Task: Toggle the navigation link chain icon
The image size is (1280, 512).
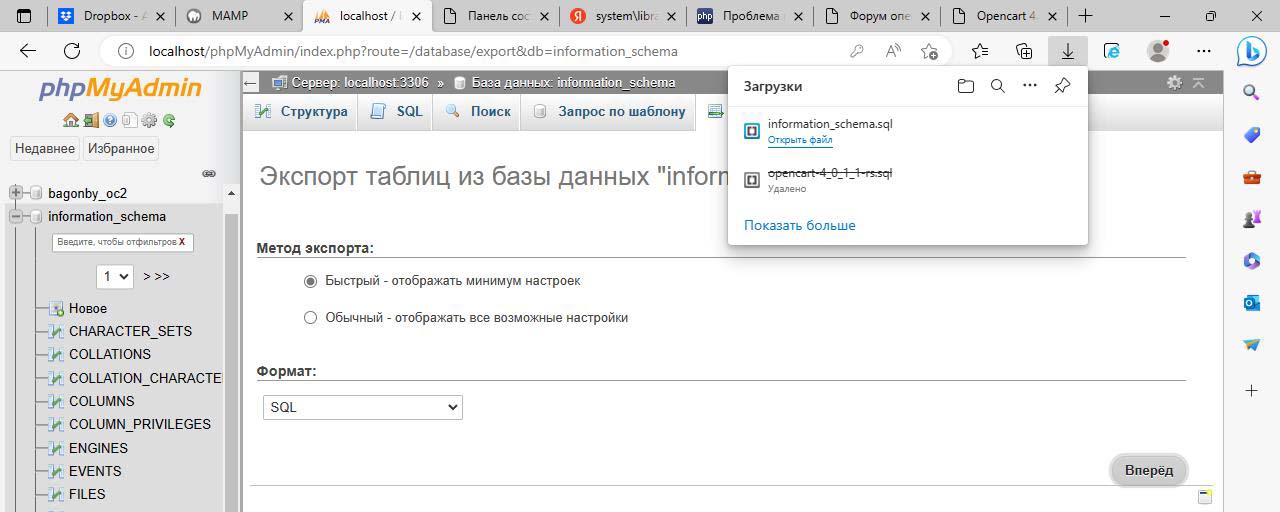Action: [x=209, y=173]
